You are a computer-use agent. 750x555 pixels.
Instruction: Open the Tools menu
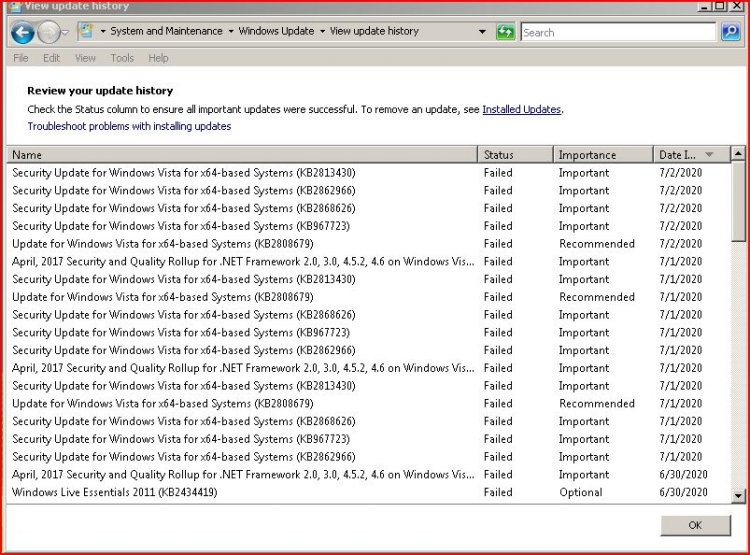point(122,58)
